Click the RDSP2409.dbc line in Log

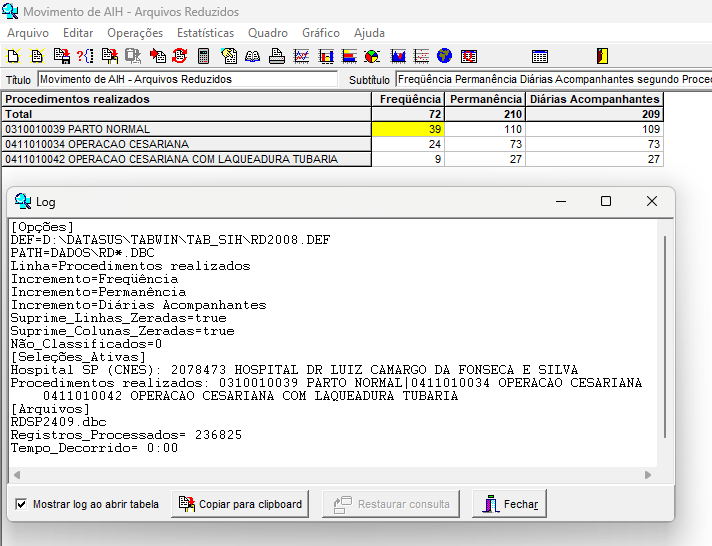point(59,422)
